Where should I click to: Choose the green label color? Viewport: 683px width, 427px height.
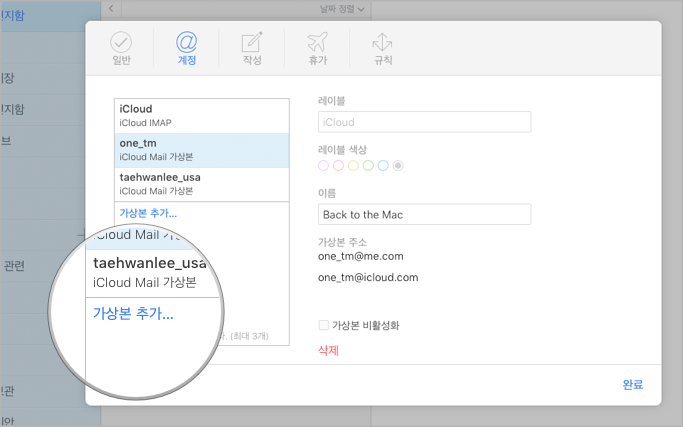point(368,166)
